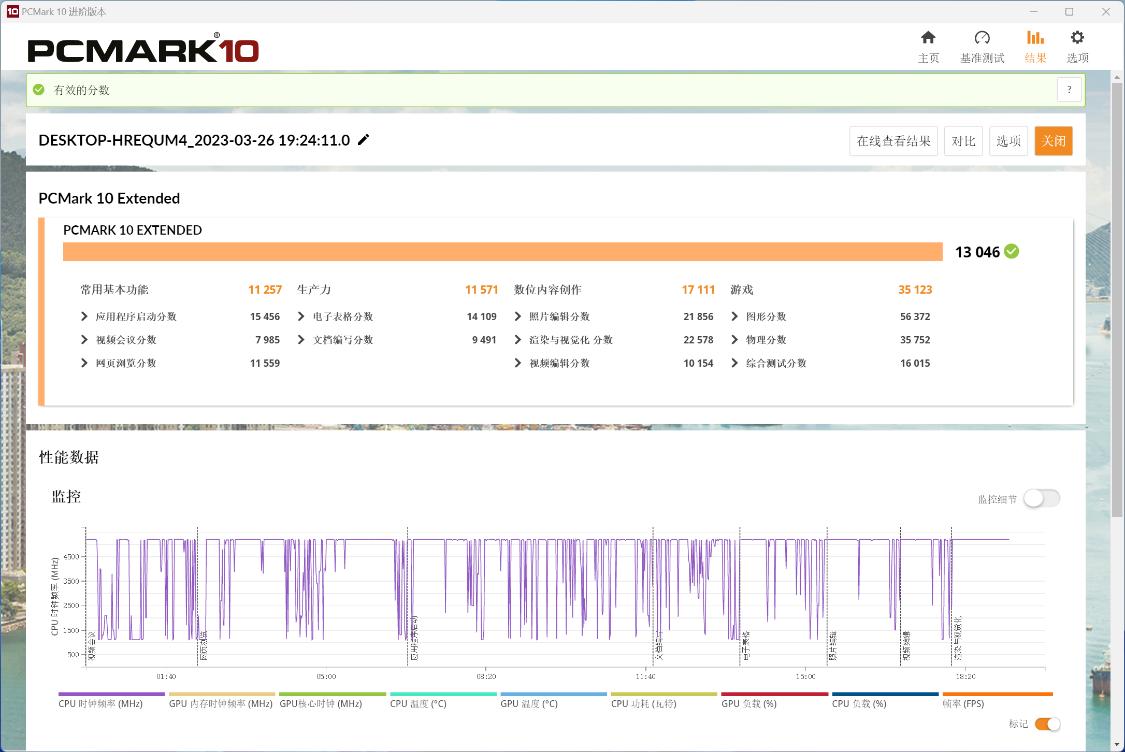1125x752 pixels.
Task: Select the CPU 温度 legend color bar
Action: (442, 691)
